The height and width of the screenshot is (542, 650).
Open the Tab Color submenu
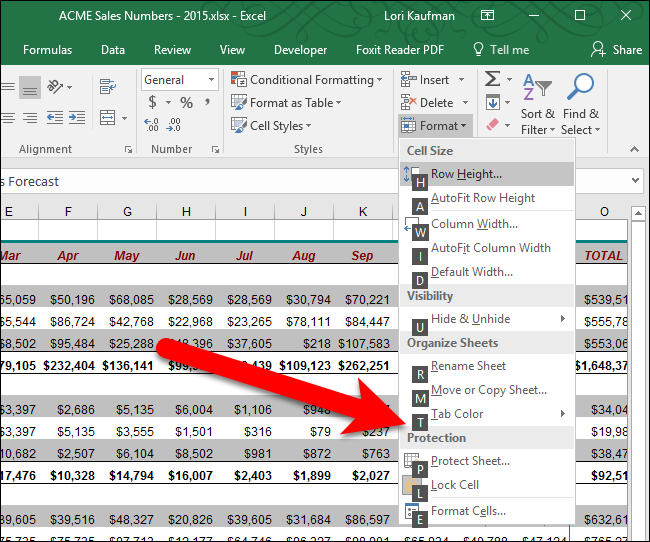click(x=457, y=414)
